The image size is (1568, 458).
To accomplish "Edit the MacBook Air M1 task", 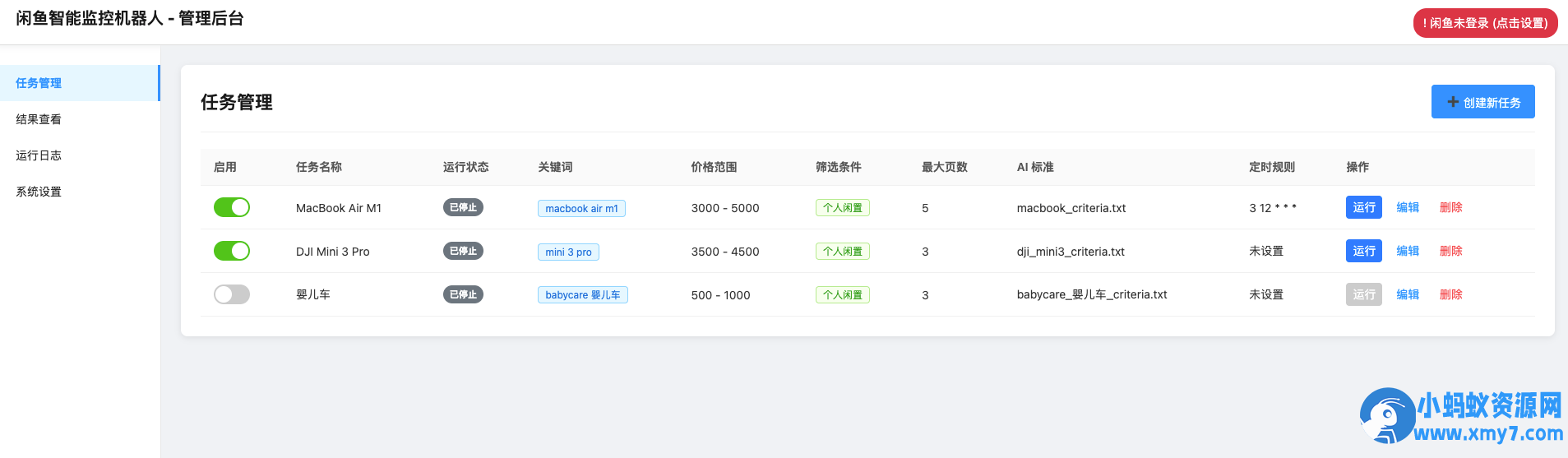I will [1408, 207].
